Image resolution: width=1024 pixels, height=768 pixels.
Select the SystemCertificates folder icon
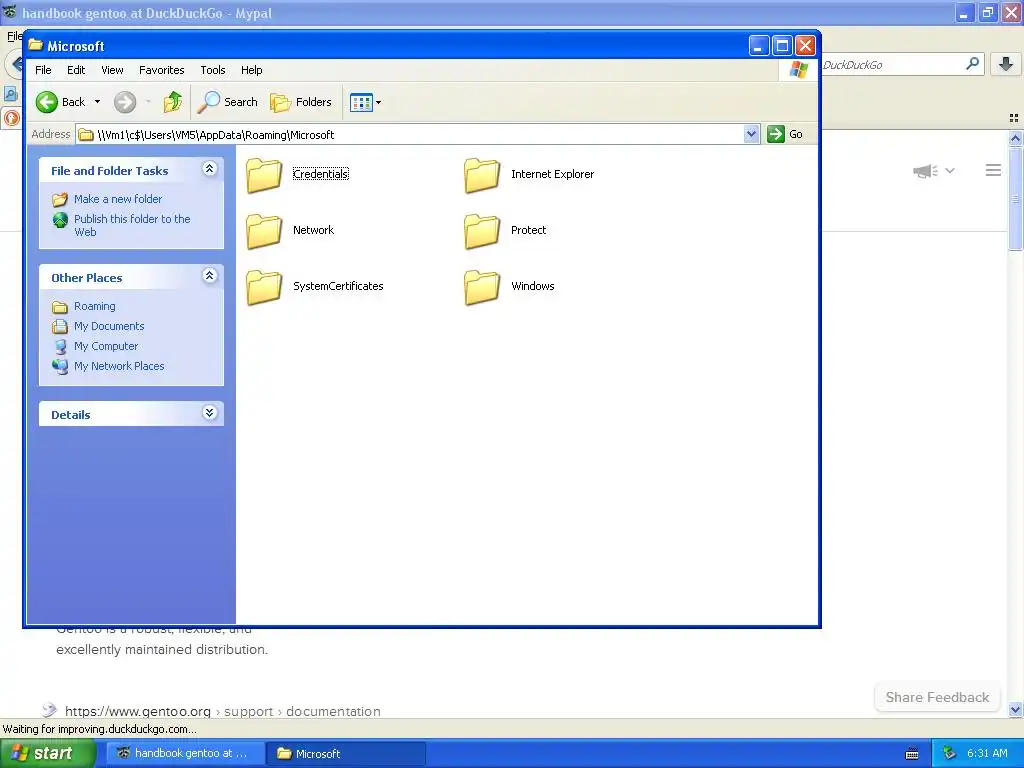coord(264,287)
